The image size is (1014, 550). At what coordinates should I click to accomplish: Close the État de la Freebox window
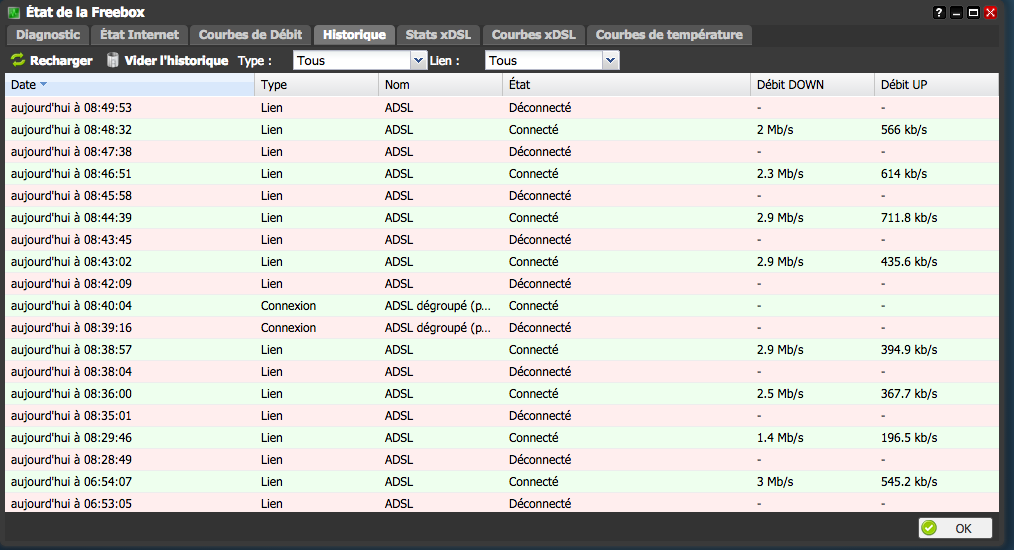point(990,12)
